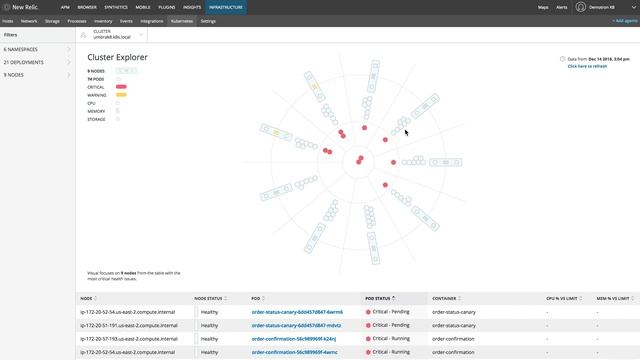This screenshot has width=640, height=360.
Task: Open the Inventory sub-tab
Action: 103,21
